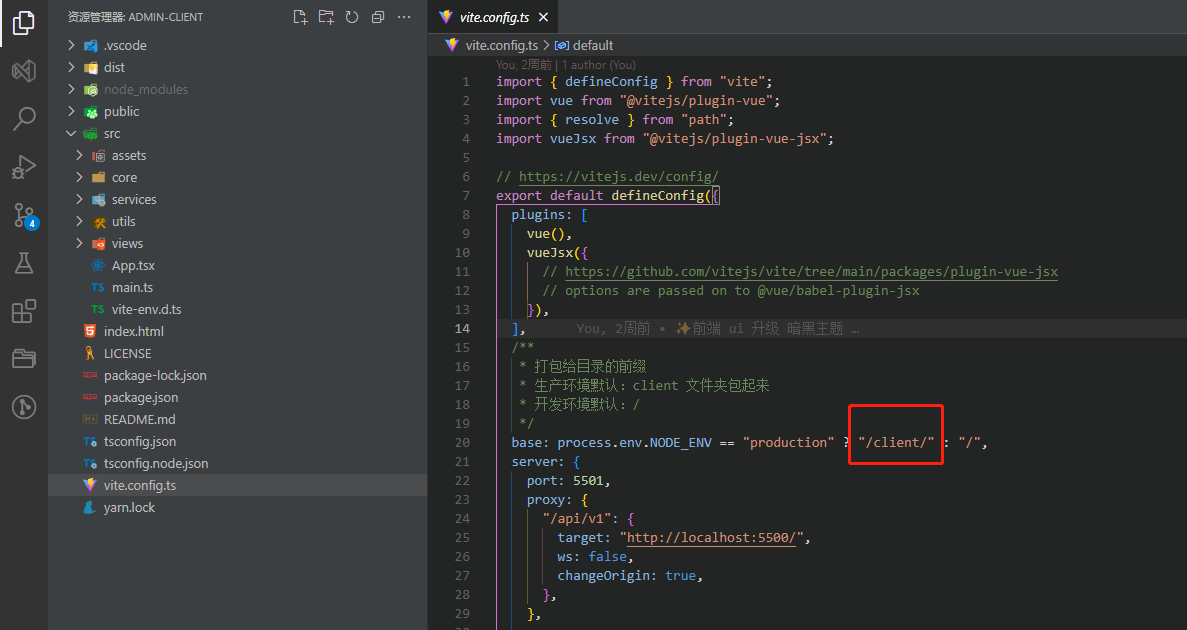The image size is (1187, 630).
Task: Close the vite.config.ts tab
Action: pyautogui.click(x=543, y=18)
